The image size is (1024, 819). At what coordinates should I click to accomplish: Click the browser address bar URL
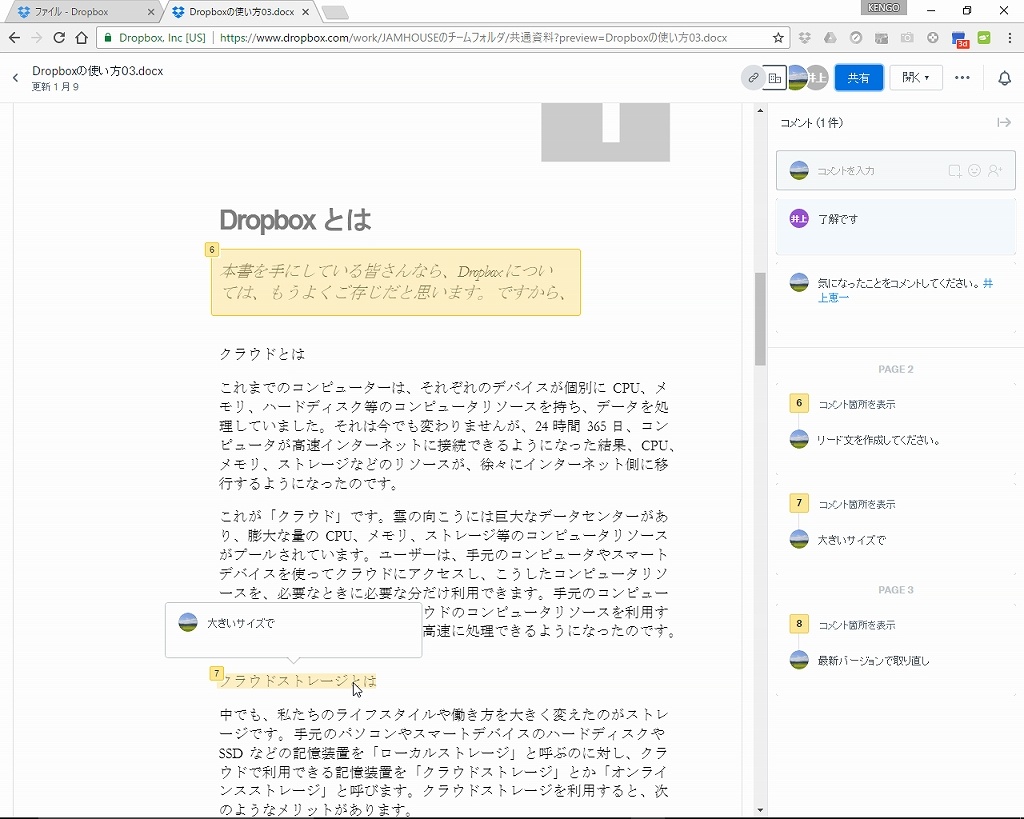[473, 38]
